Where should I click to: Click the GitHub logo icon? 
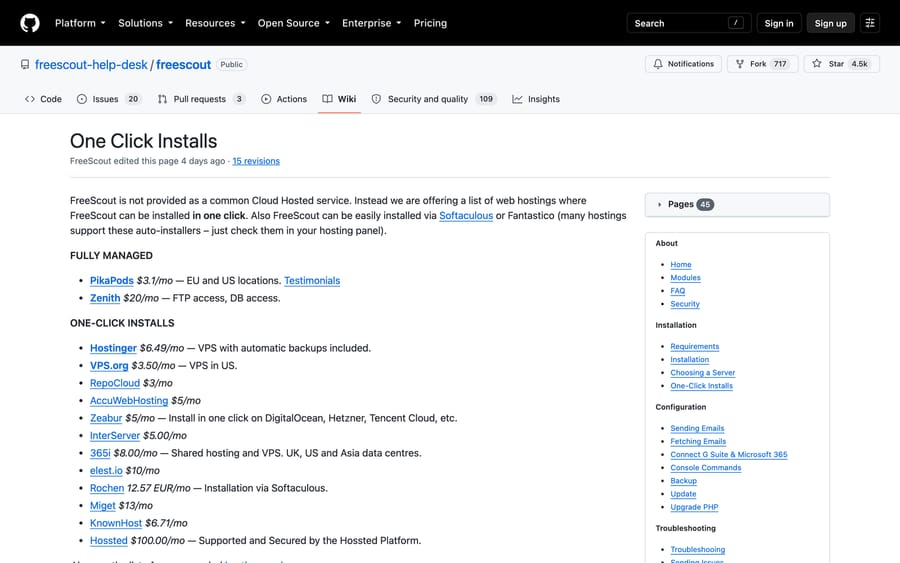tap(30, 23)
